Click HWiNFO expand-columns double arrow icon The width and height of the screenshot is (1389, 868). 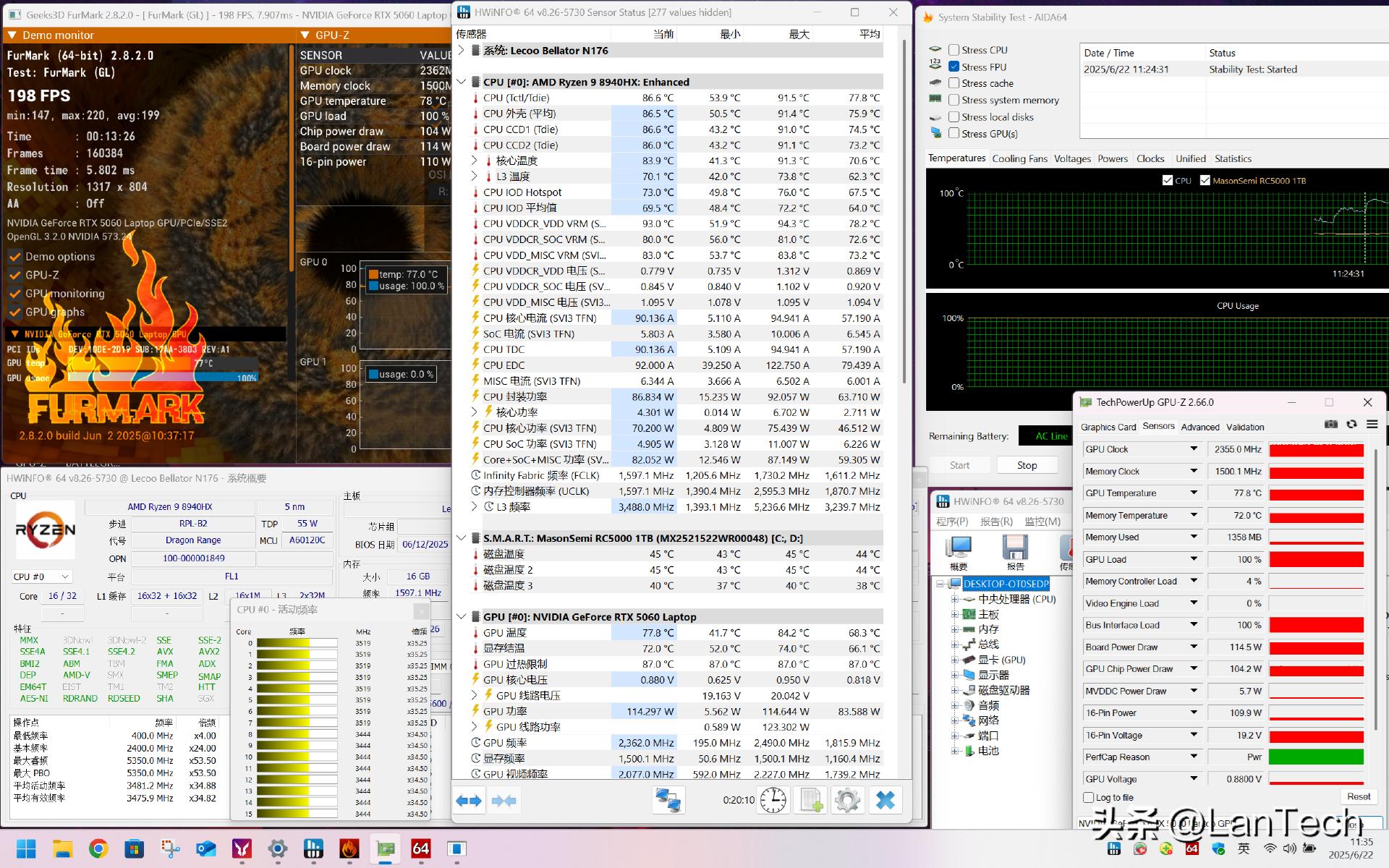click(x=469, y=801)
